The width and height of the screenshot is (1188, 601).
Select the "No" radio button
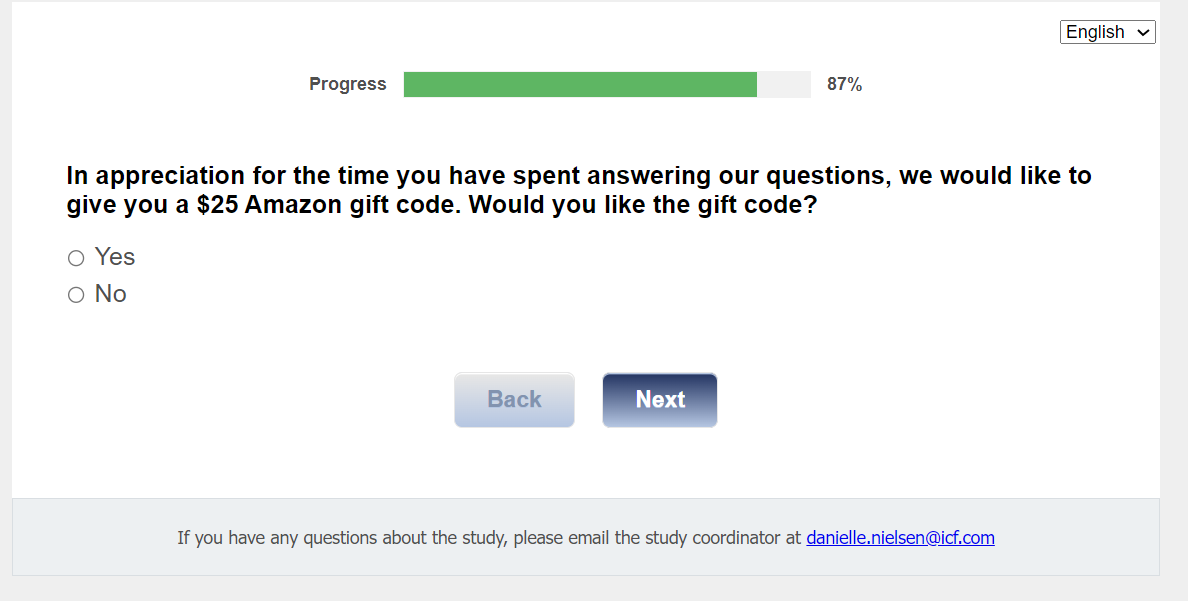(76, 295)
